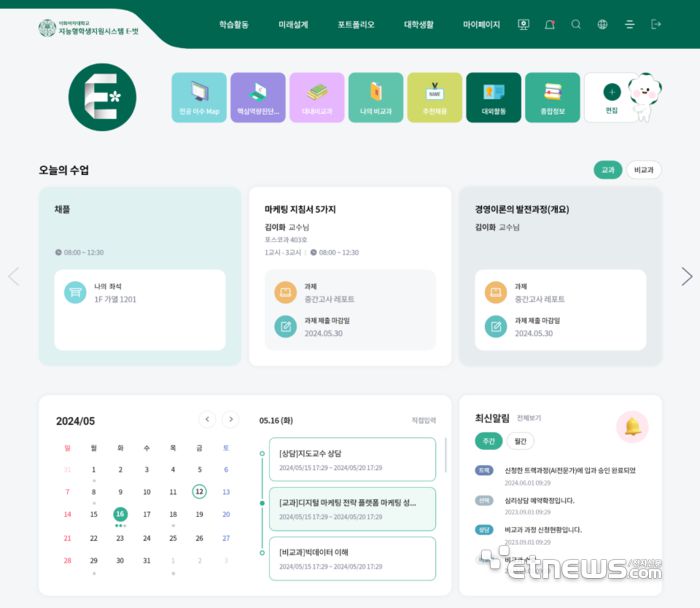Open the 포트폴리오 menu
Image resolution: width=700 pixels, height=608 pixels.
(356, 24)
